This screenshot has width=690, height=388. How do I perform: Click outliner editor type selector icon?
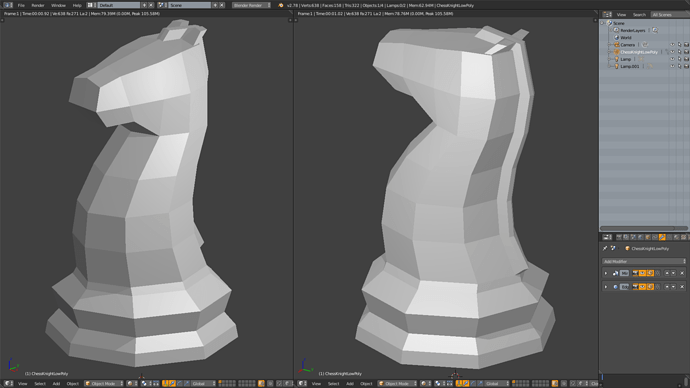607,15
